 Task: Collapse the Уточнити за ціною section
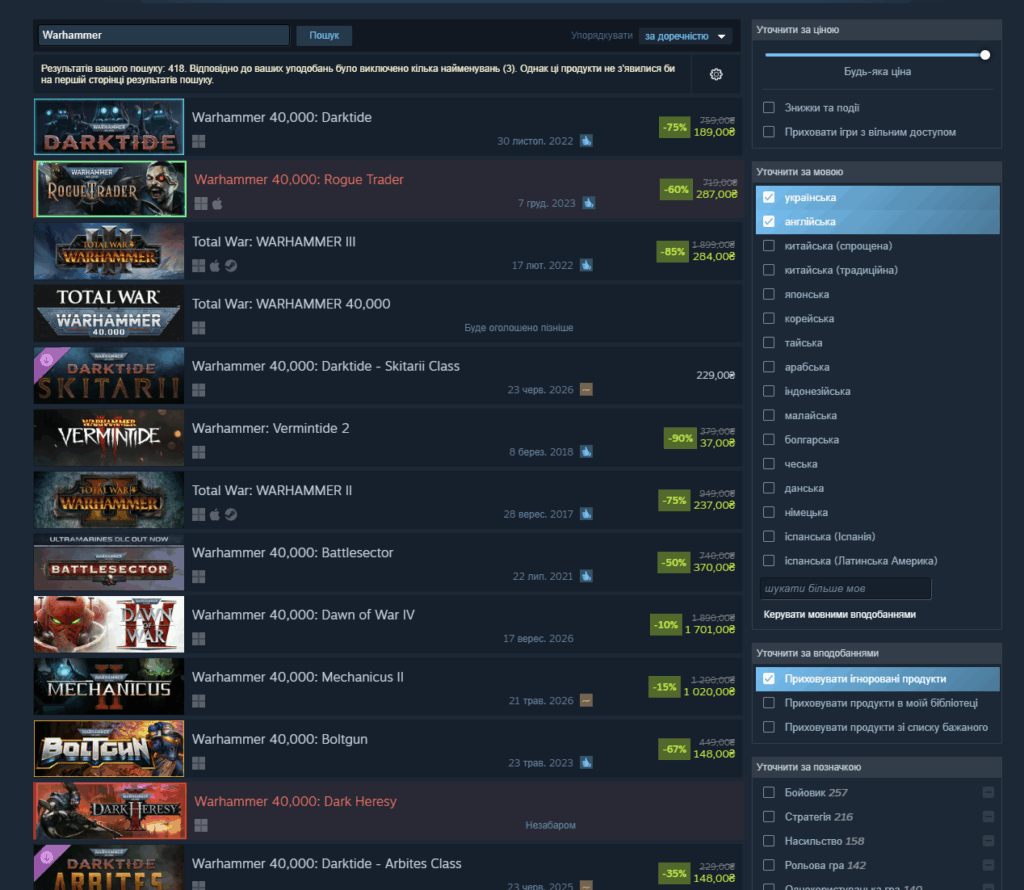tap(876, 29)
